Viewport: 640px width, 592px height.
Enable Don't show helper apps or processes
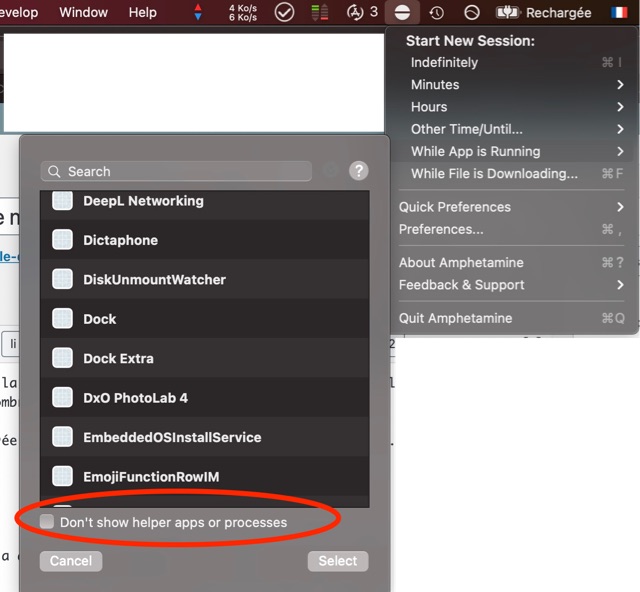coord(47,522)
